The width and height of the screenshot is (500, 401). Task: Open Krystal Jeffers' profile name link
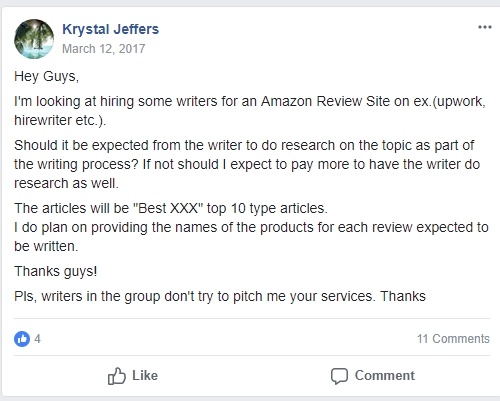click(x=110, y=29)
